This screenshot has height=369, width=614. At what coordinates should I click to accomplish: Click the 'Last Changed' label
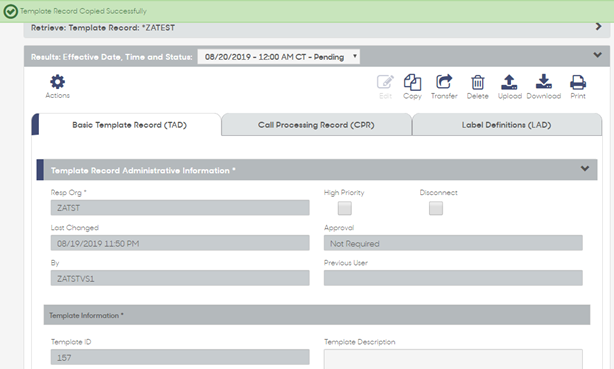[75, 228]
